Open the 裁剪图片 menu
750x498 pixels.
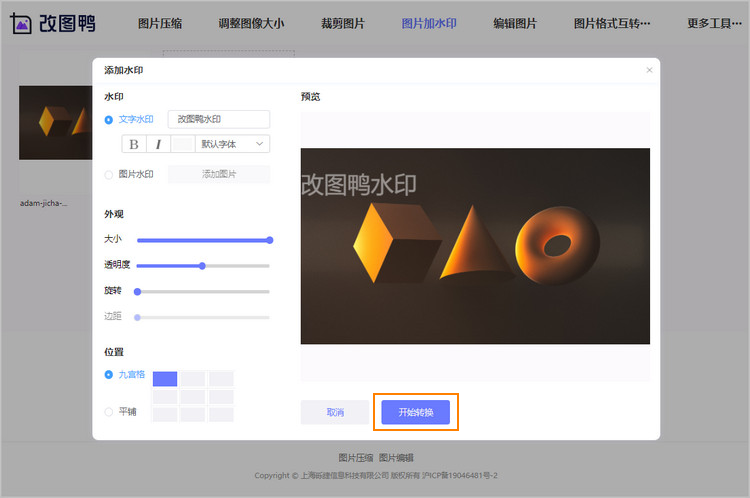(342, 23)
